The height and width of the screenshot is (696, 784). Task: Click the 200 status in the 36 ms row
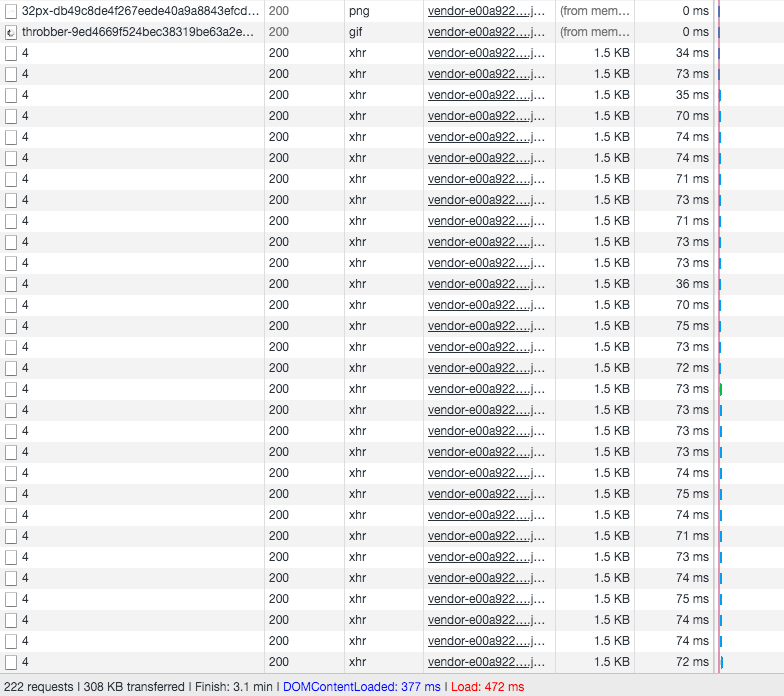[x=279, y=284]
